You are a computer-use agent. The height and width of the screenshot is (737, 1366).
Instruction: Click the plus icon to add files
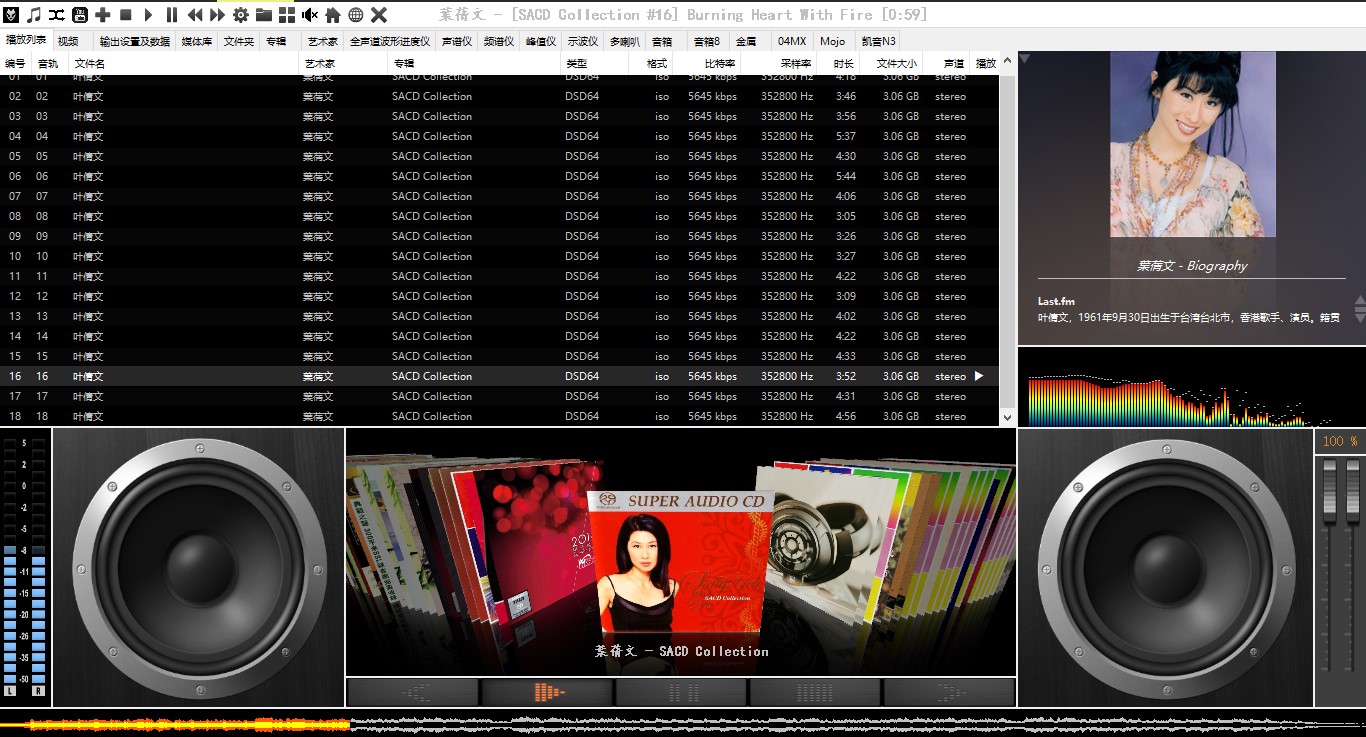(x=102, y=14)
